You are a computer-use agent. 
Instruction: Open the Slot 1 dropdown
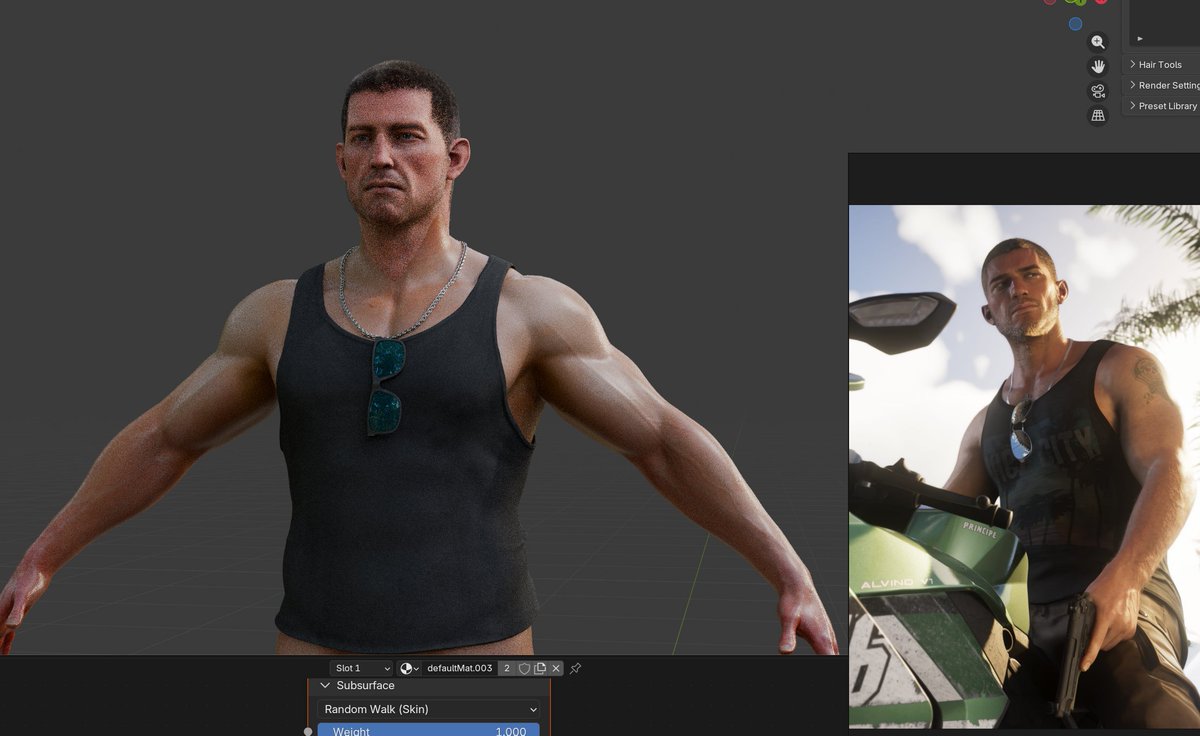[362, 668]
